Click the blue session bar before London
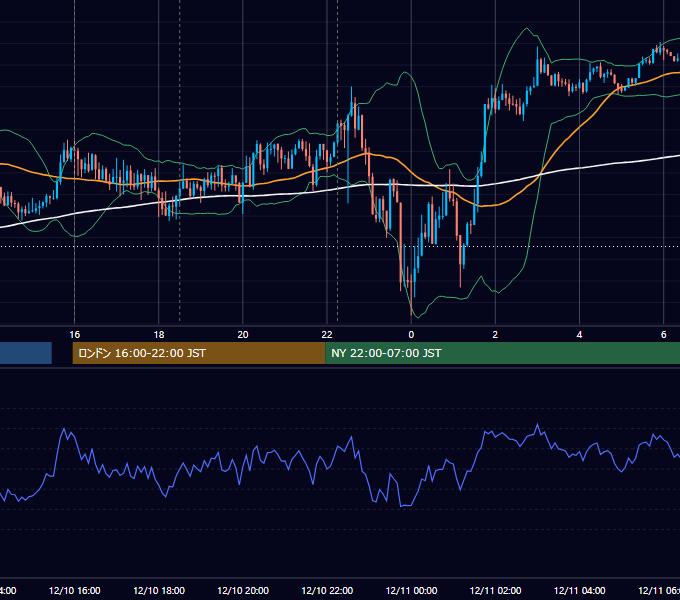 26,353
